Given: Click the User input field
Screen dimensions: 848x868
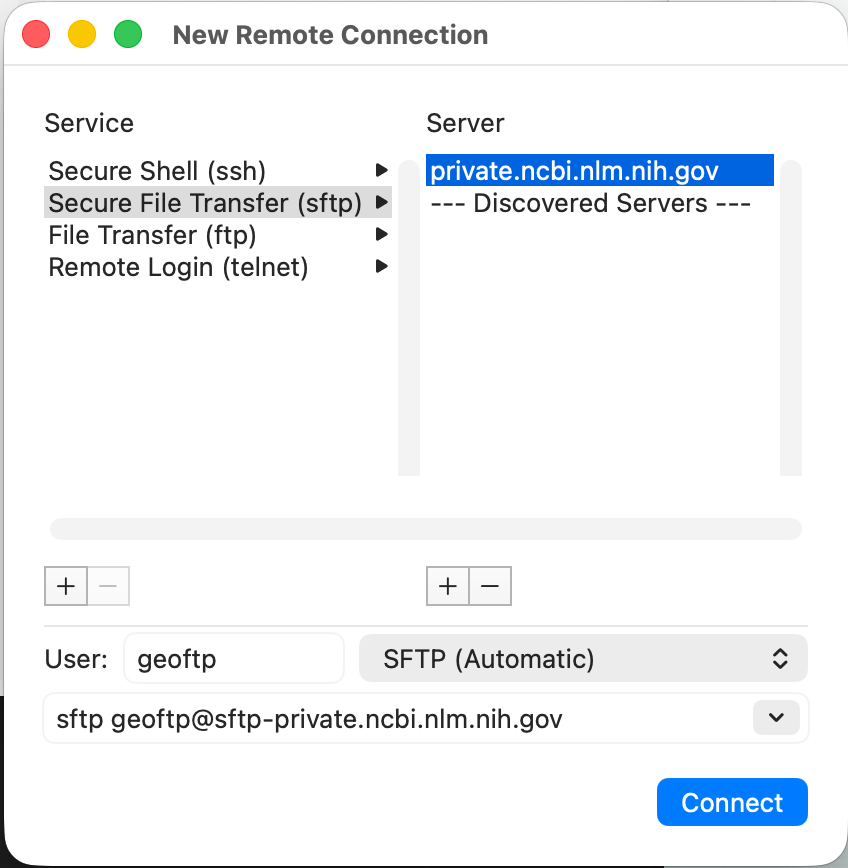Looking at the screenshot, I should click(x=233, y=659).
